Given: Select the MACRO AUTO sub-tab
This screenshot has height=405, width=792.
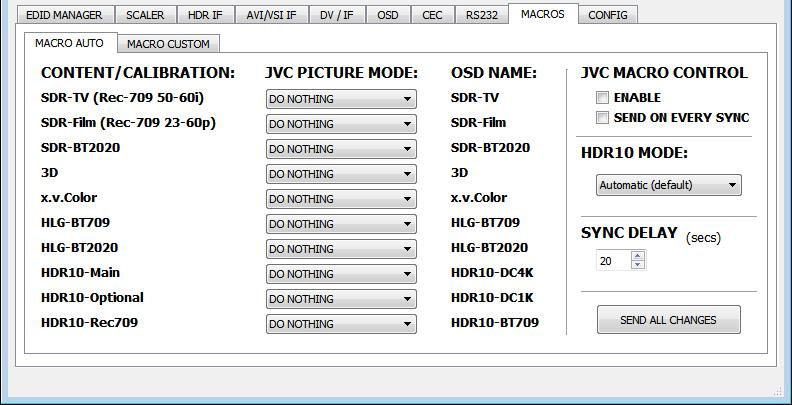Looking at the screenshot, I should click(x=69, y=43).
